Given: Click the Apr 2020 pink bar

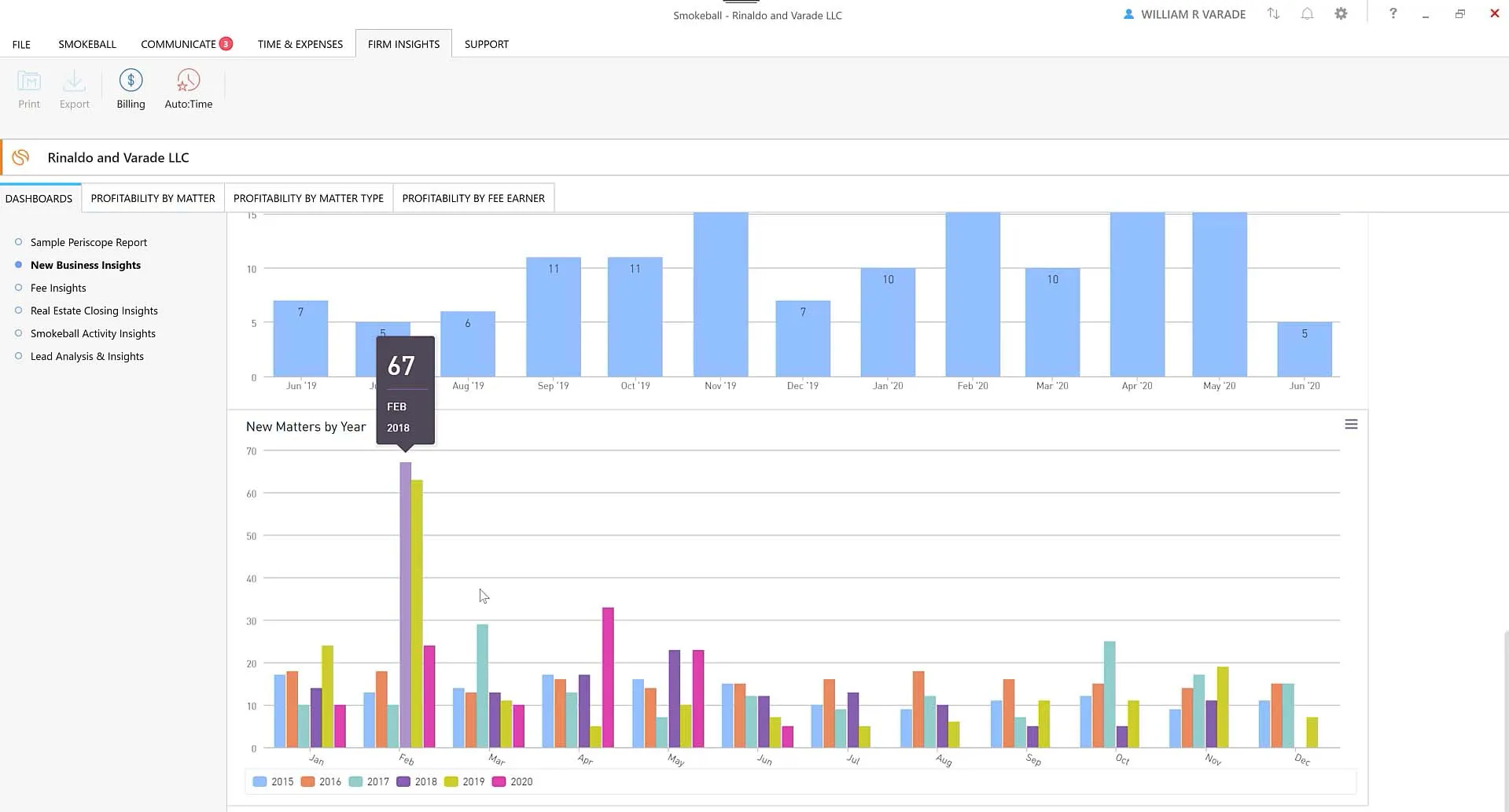Looking at the screenshot, I should (x=608, y=678).
